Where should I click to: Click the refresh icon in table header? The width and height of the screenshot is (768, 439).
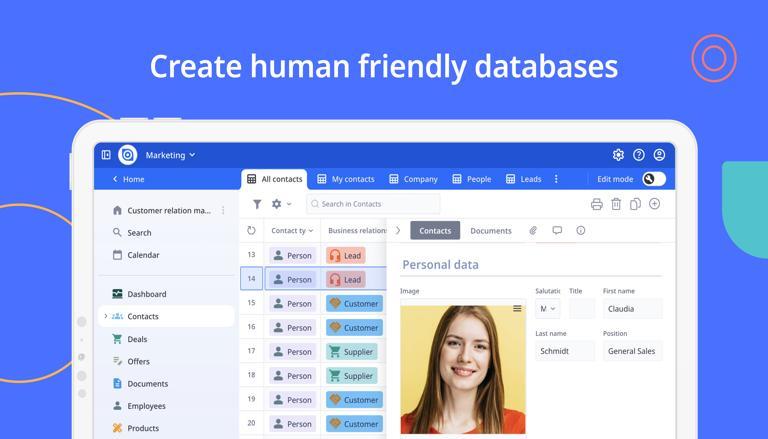click(x=251, y=230)
